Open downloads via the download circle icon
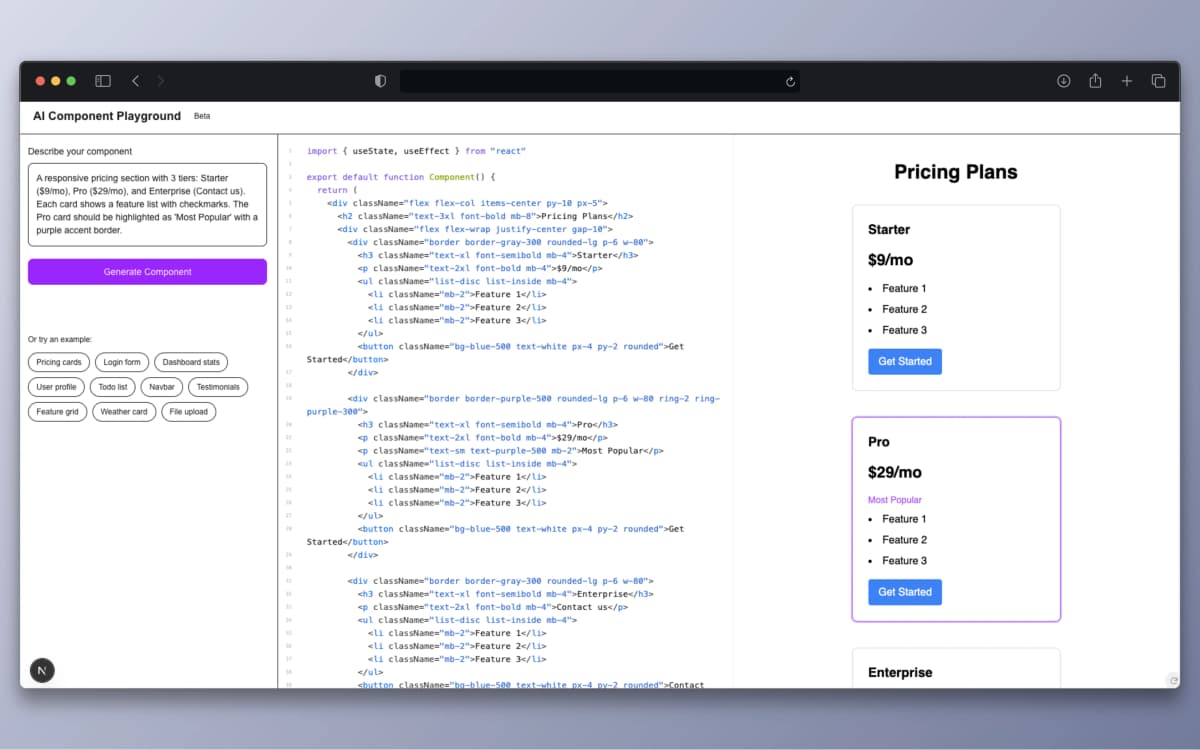Image resolution: width=1200 pixels, height=750 pixels. tap(1063, 81)
